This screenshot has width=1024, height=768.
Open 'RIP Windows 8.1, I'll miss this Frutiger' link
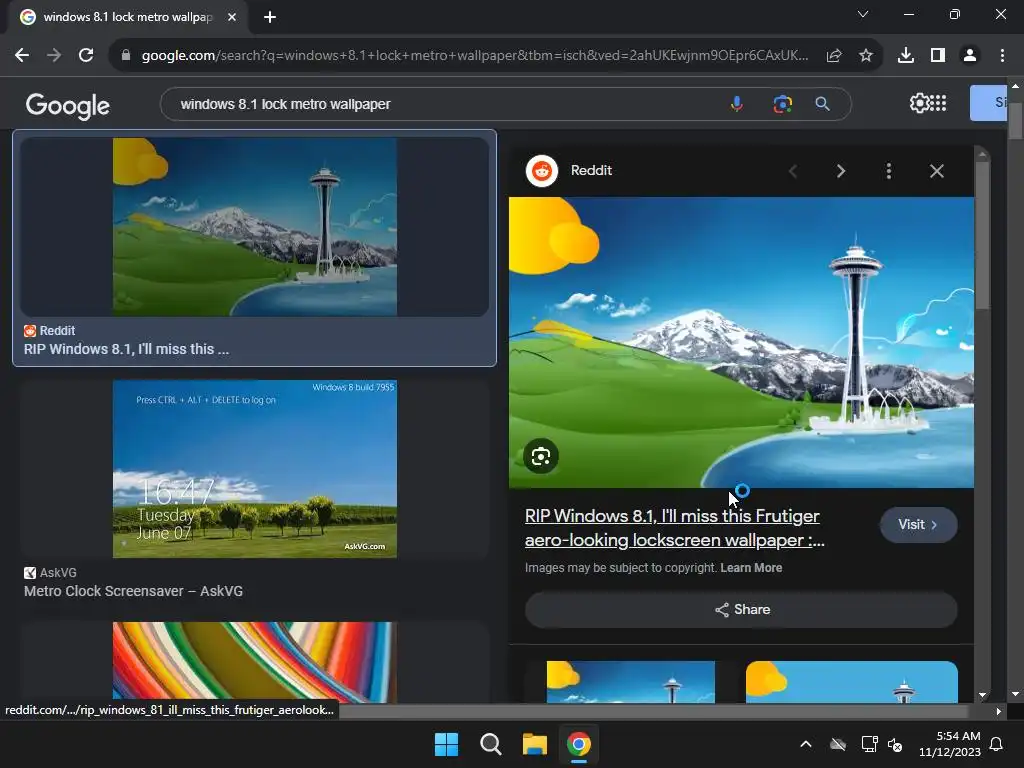[x=675, y=528]
